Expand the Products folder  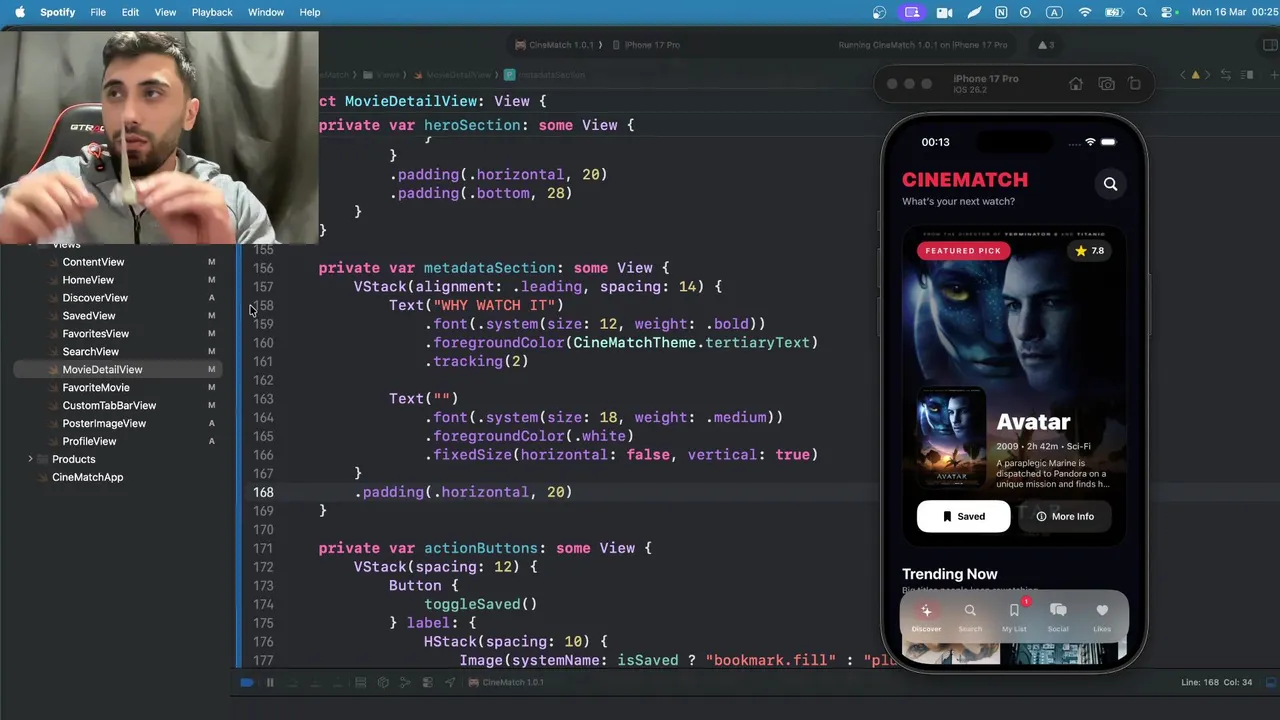click(30, 460)
